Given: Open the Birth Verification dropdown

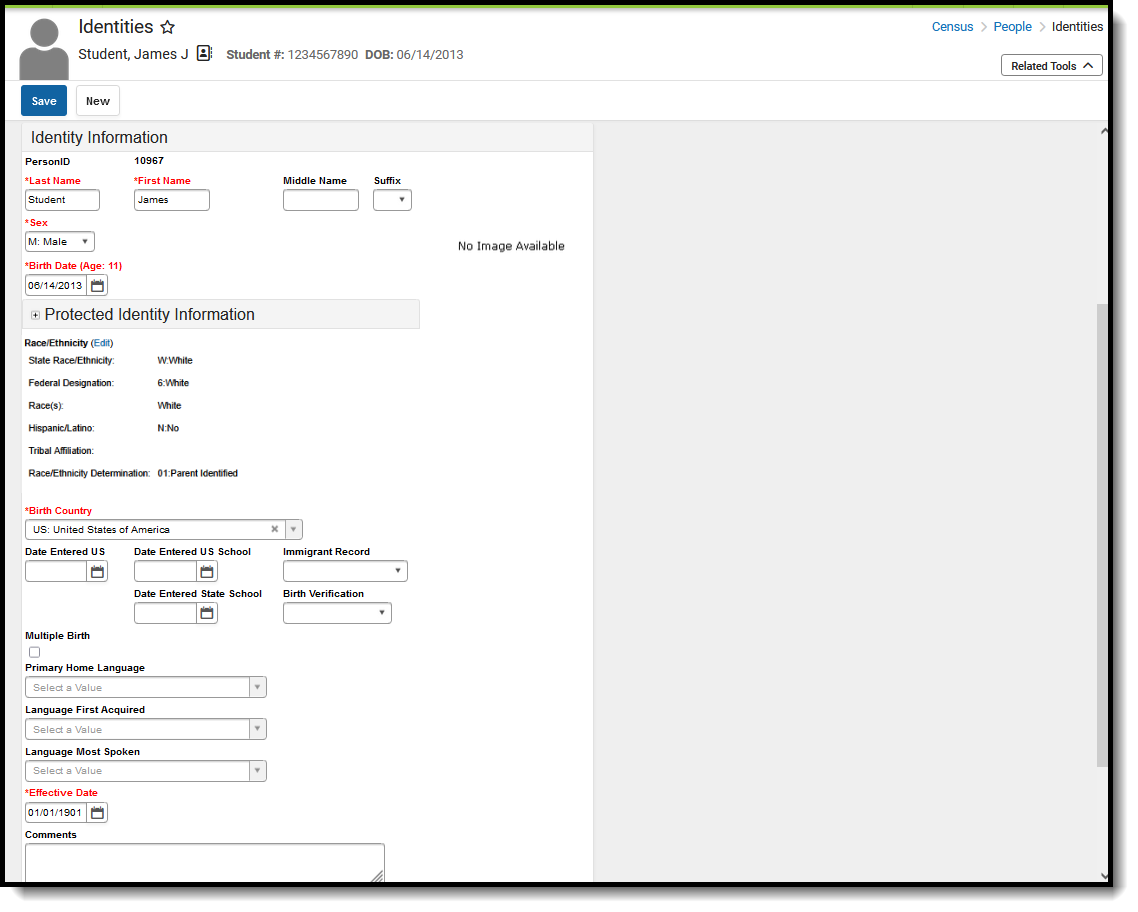Looking at the screenshot, I should (384, 612).
